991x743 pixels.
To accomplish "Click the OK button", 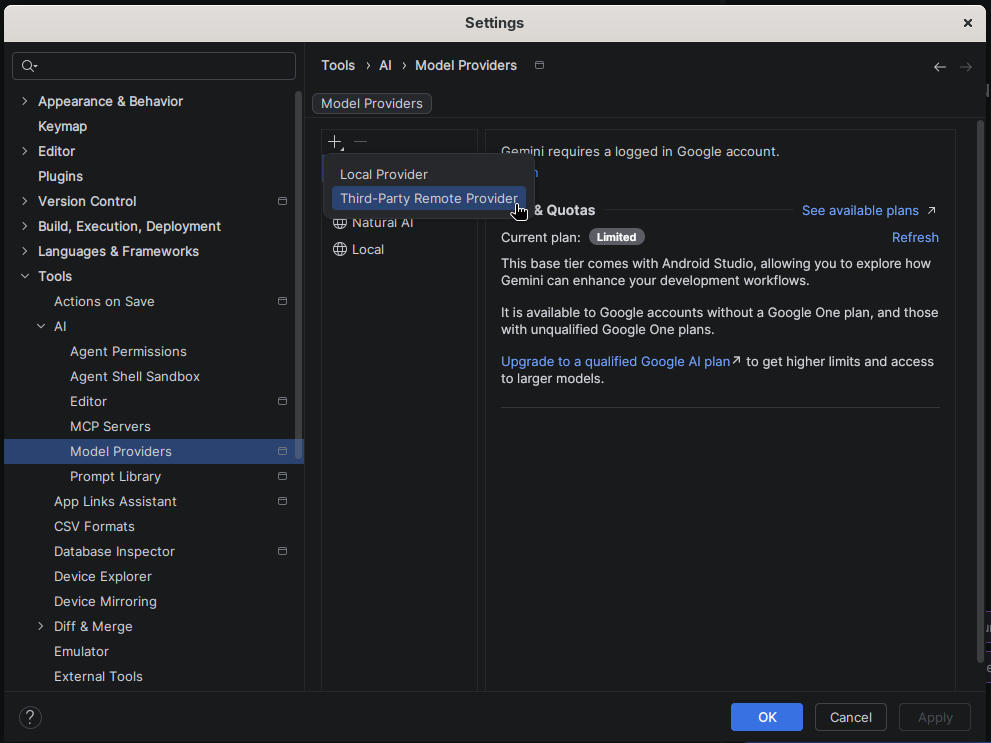I will click(767, 717).
